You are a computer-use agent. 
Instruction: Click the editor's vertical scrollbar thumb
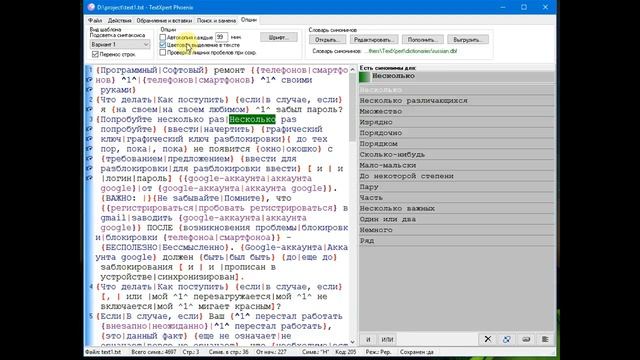pos(353,108)
